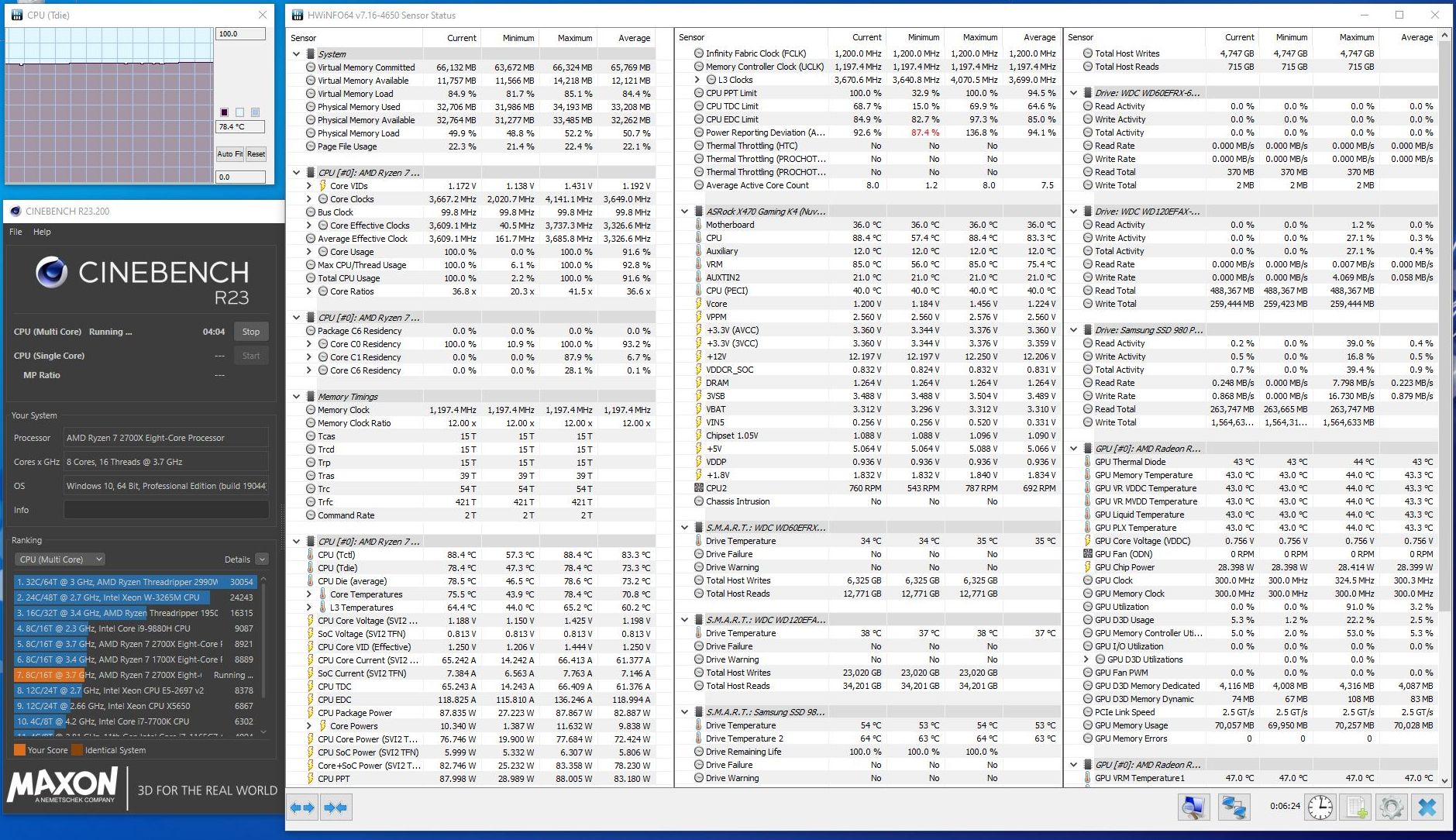Click the Info text field in Cinebench
Screen dimensions: 1456x840
[x=167, y=510]
